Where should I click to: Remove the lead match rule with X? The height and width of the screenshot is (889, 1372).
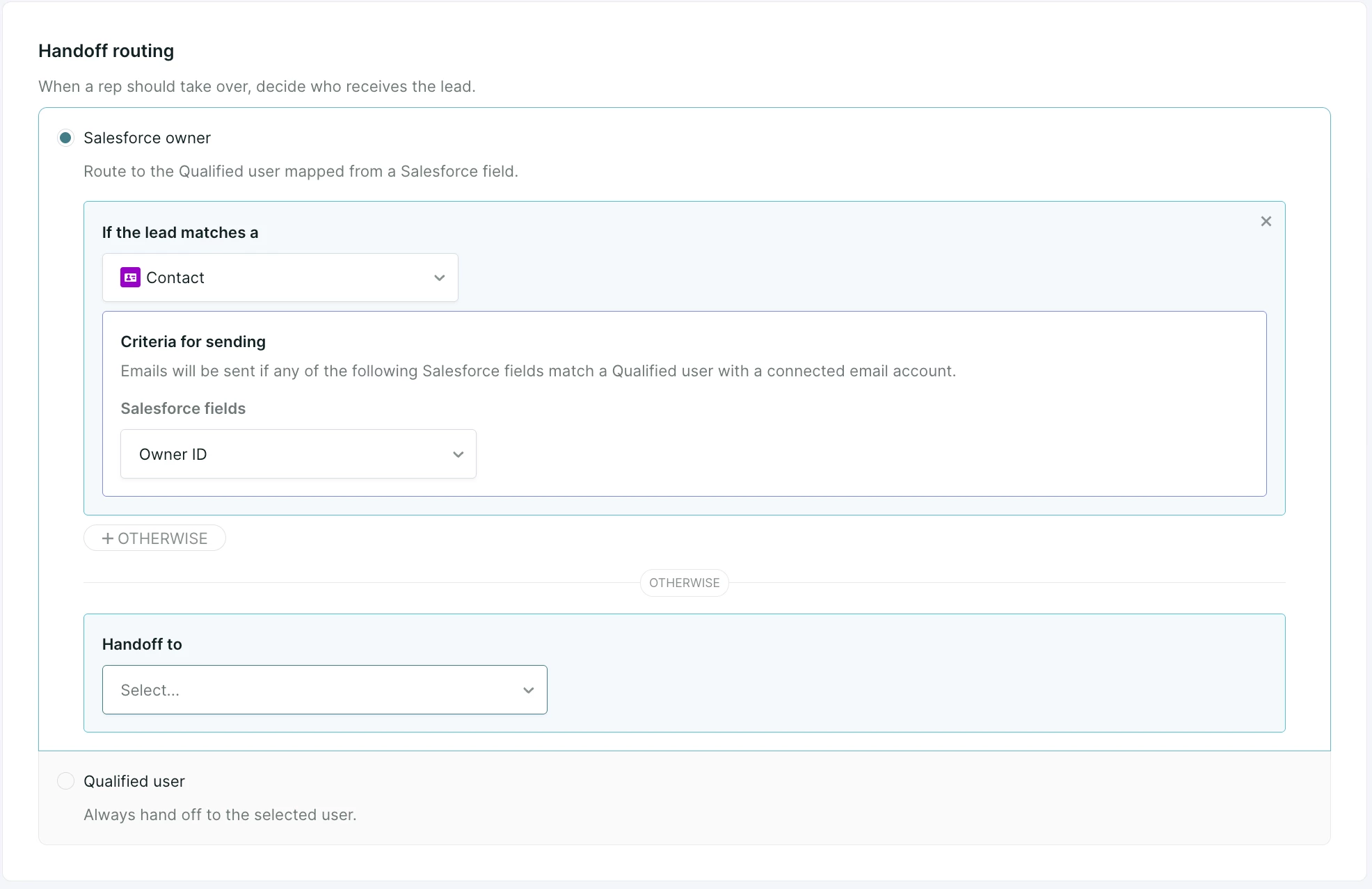(1266, 221)
